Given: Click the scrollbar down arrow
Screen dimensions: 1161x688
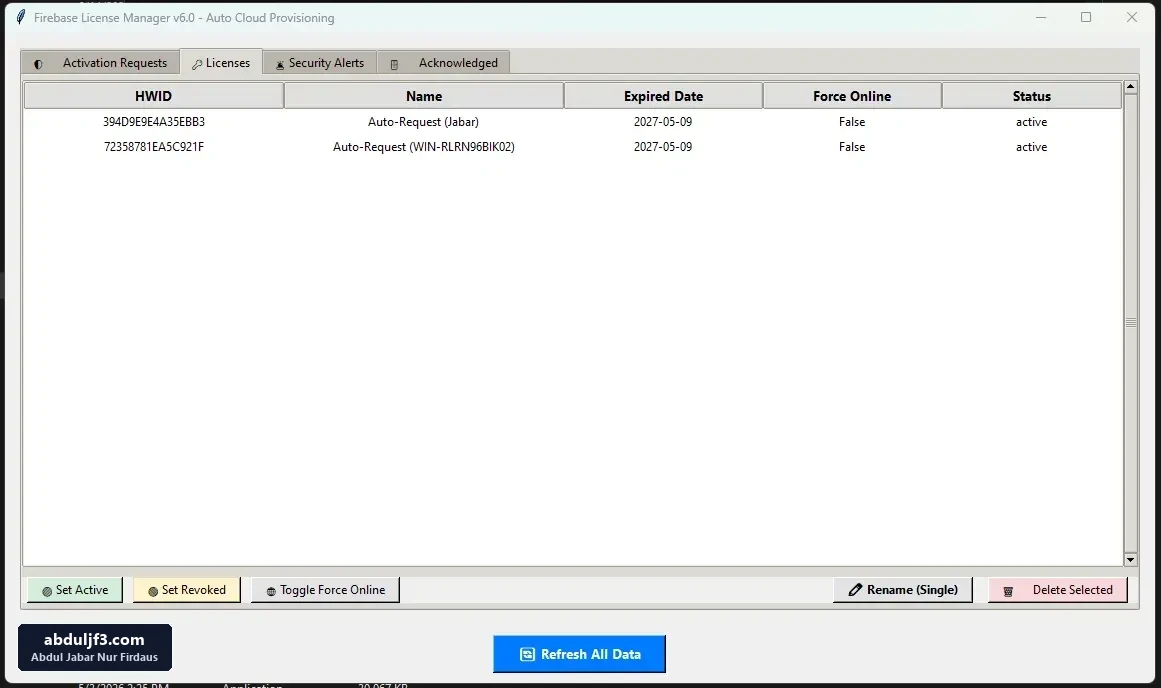Looking at the screenshot, I should pyautogui.click(x=1131, y=560).
